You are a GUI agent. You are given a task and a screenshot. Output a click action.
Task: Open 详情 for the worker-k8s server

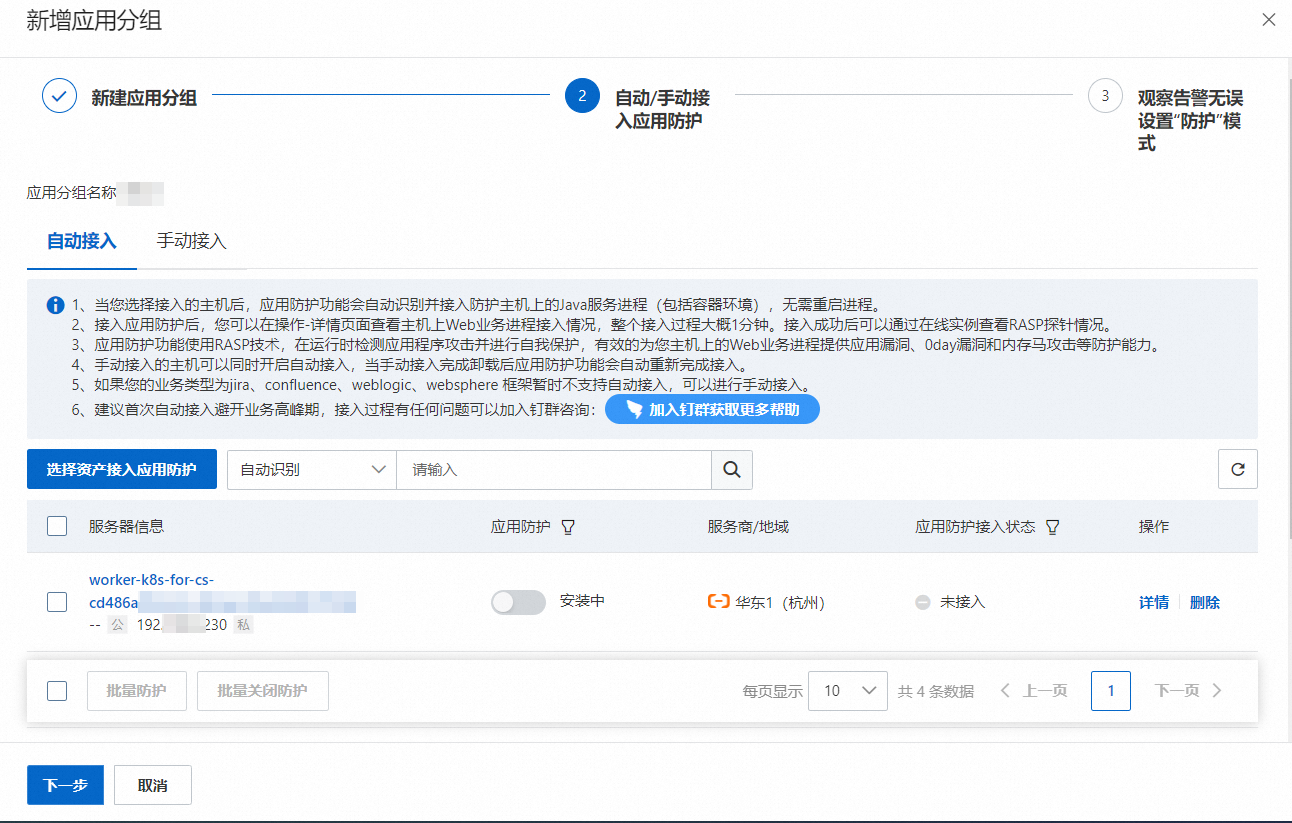pos(1154,602)
